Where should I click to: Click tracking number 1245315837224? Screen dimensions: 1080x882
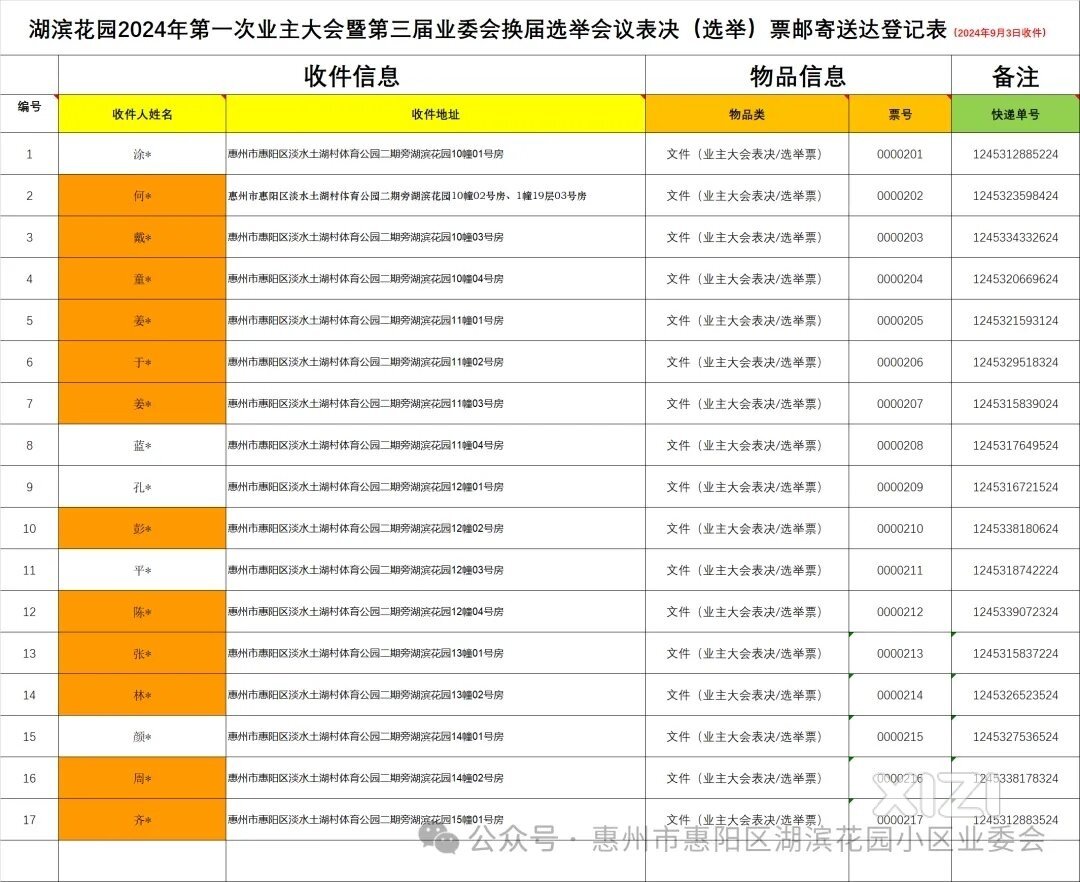coord(1015,653)
